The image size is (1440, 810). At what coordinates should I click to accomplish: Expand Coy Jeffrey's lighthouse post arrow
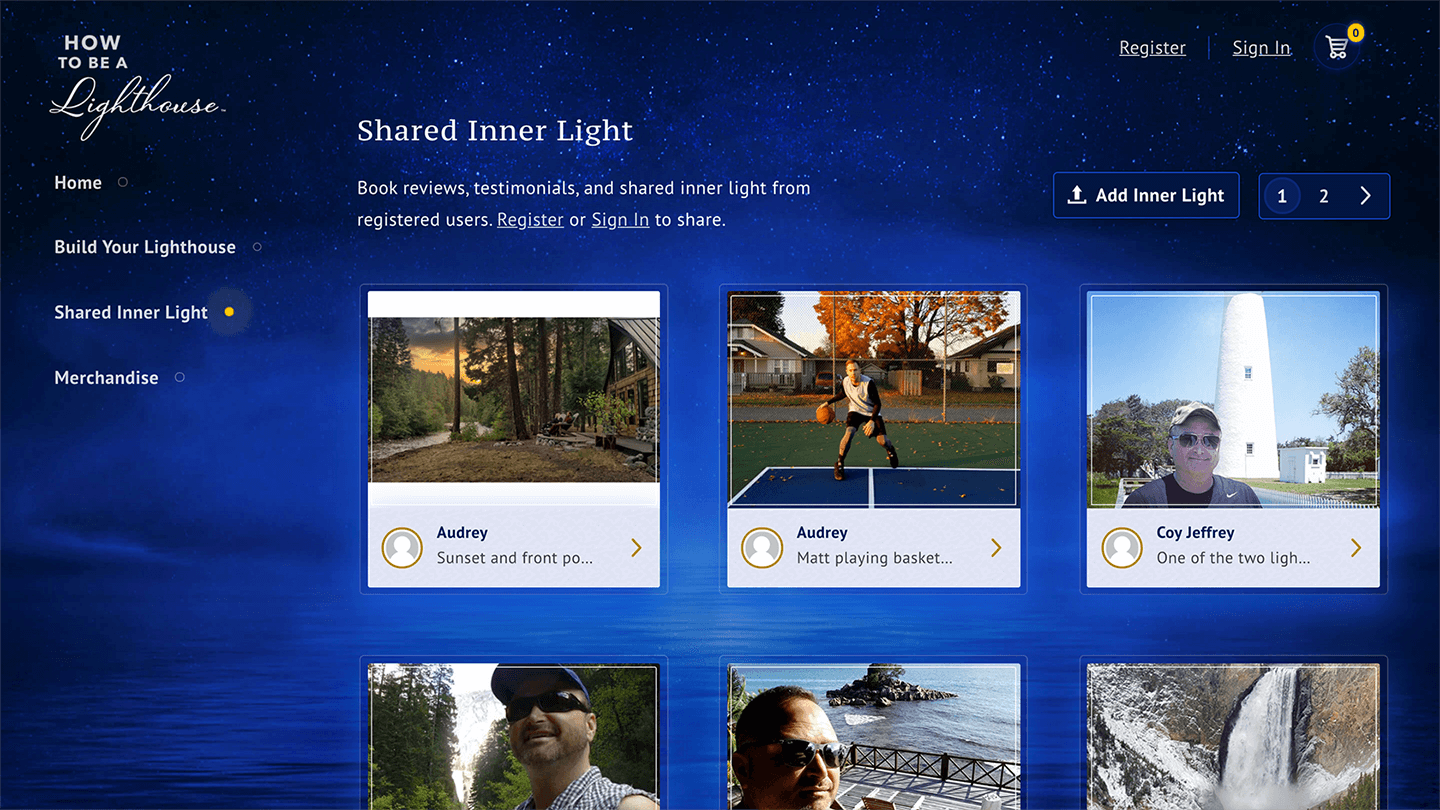(x=1356, y=547)
